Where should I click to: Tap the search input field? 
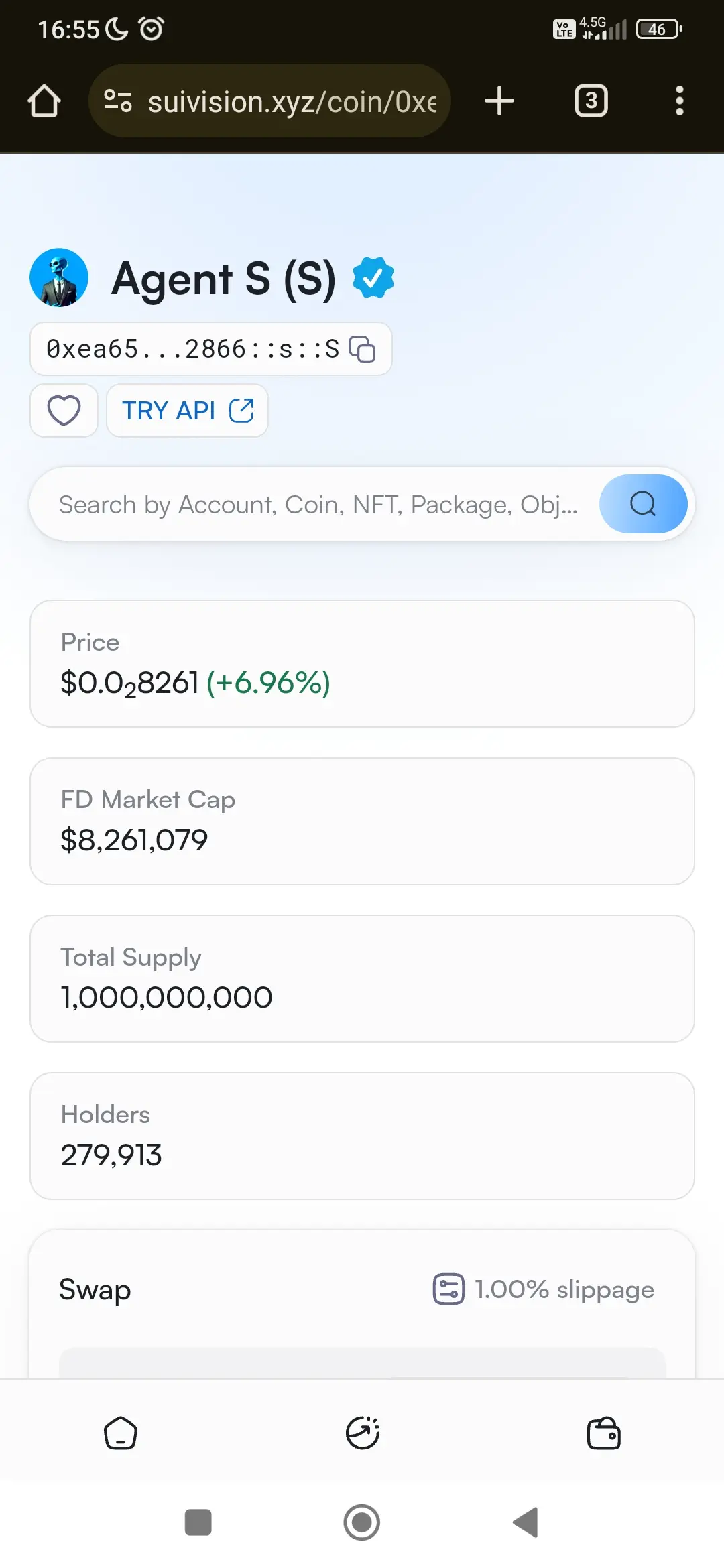[318, 505]
